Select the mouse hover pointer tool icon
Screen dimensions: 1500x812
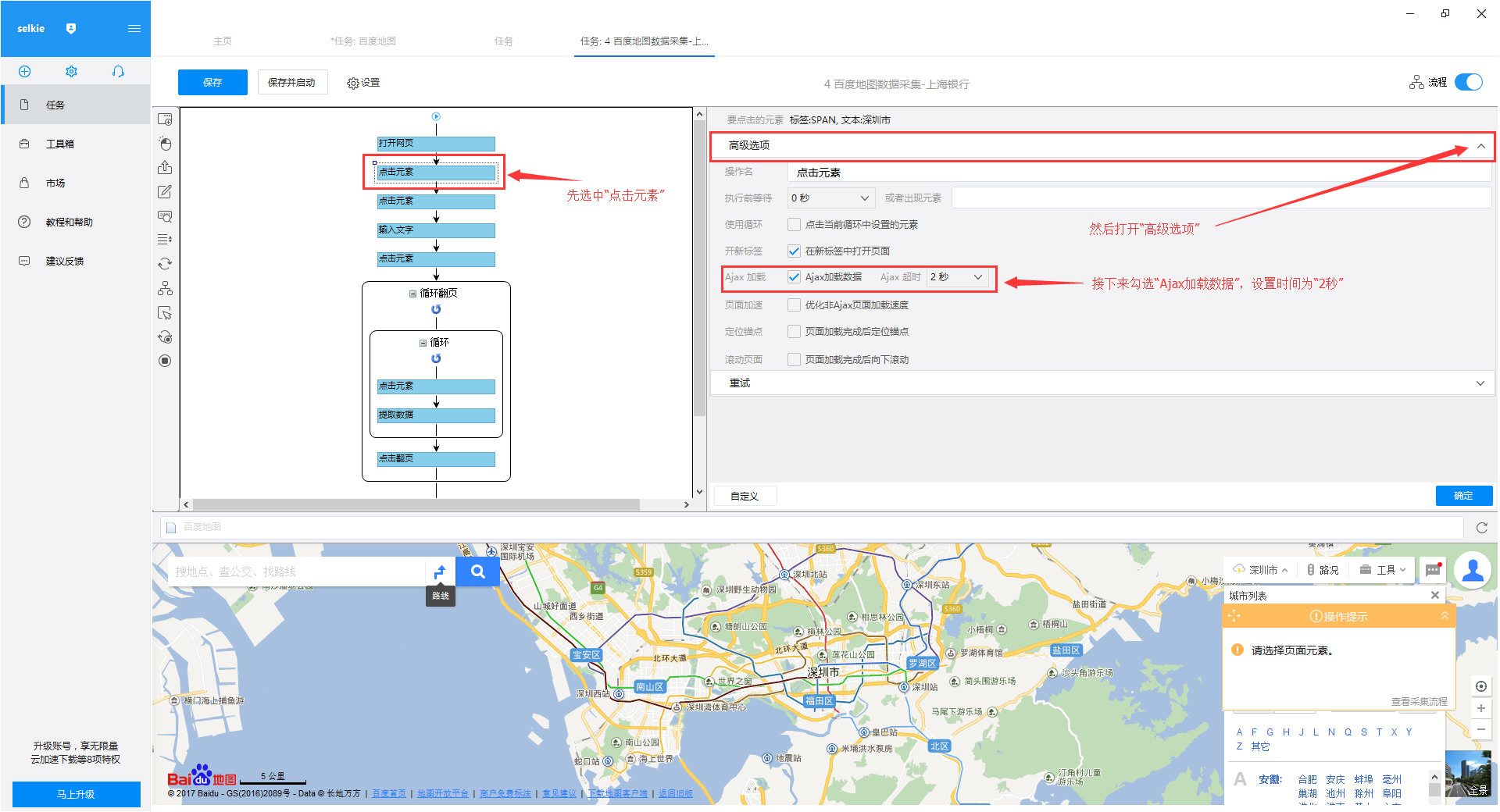(x=165, y=313)
